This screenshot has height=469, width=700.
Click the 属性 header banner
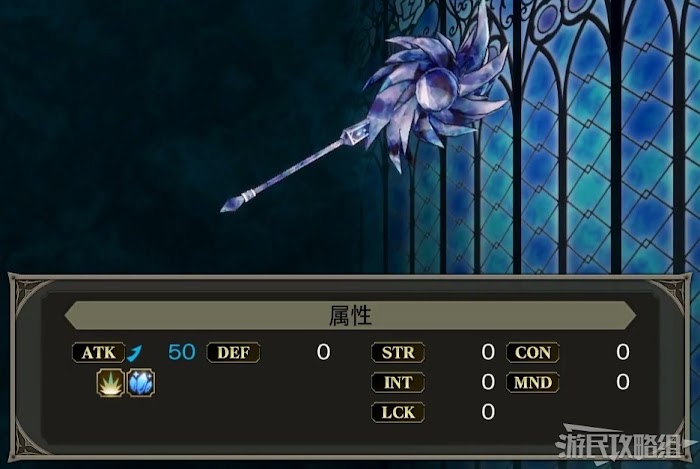[x=350, y=315]
